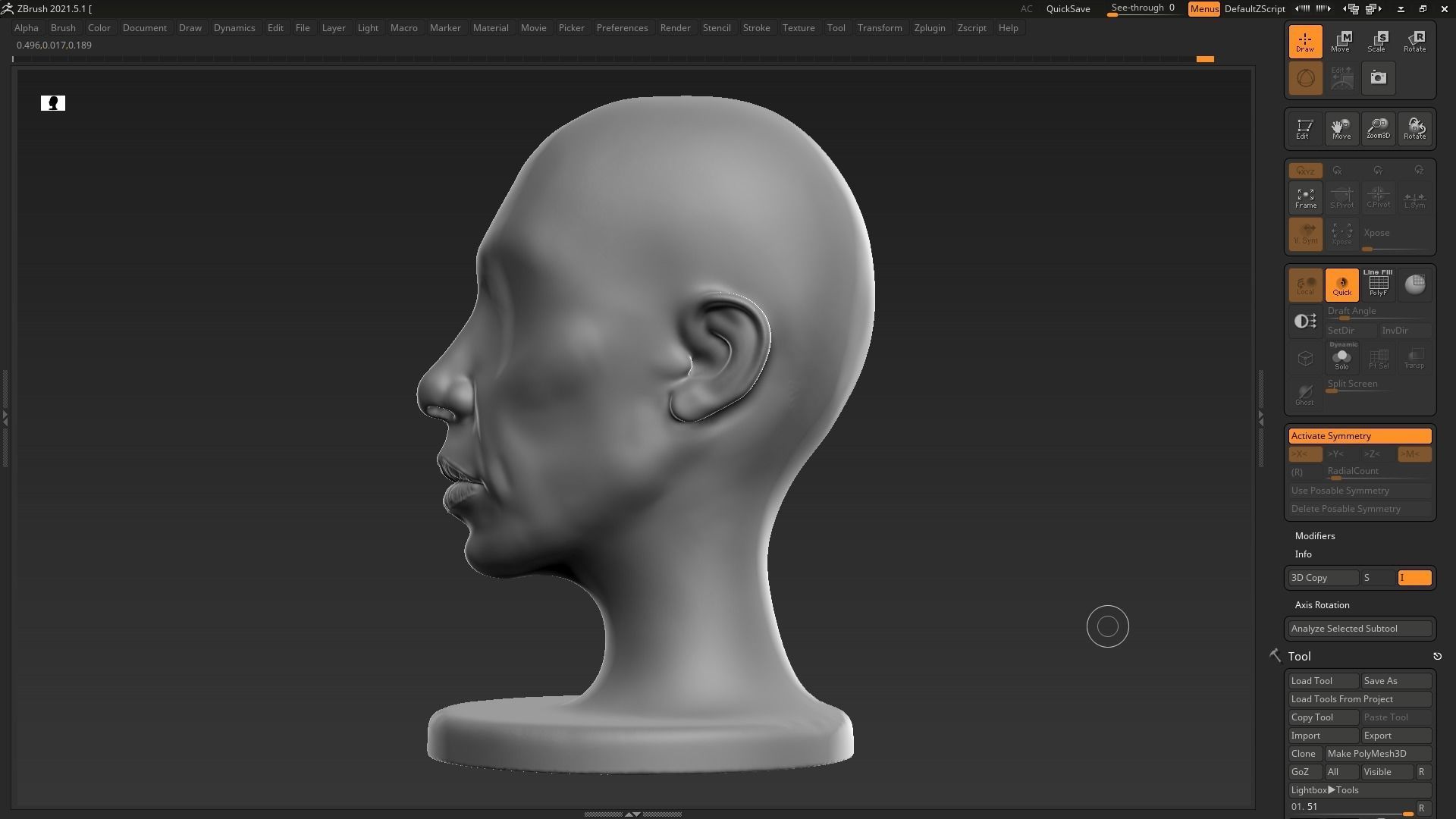Click the Frame mesh icon
1456x819 pixels.
(x=1305, y=198)
